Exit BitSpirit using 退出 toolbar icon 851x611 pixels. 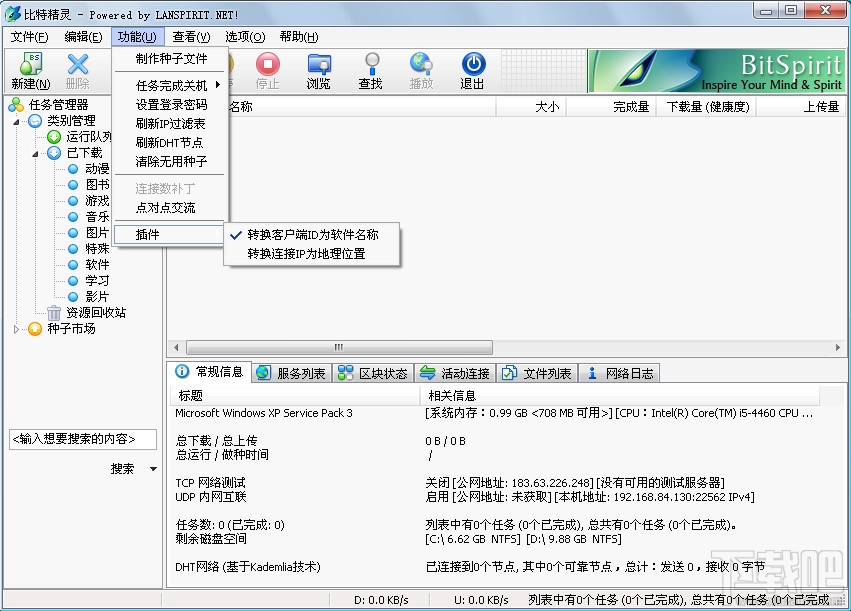pyautogui.click(x=471, y=72)
